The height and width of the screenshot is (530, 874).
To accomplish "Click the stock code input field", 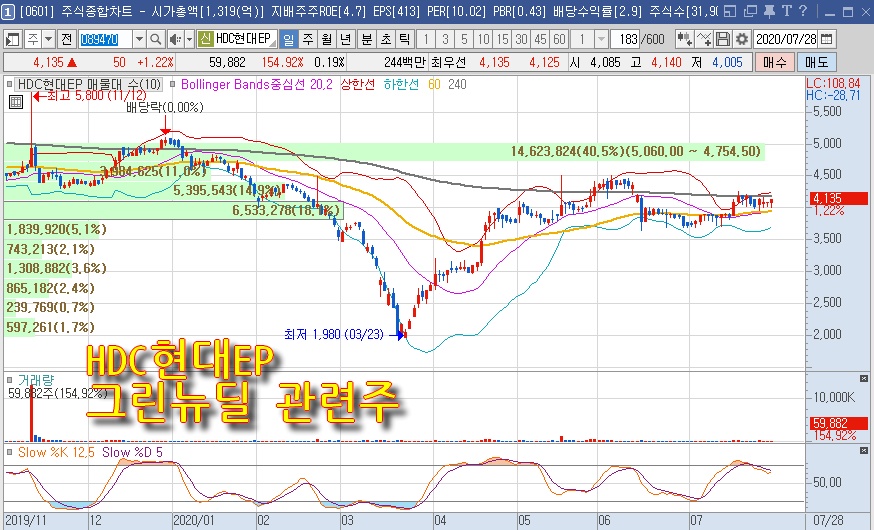I will [x=105, y=39].
